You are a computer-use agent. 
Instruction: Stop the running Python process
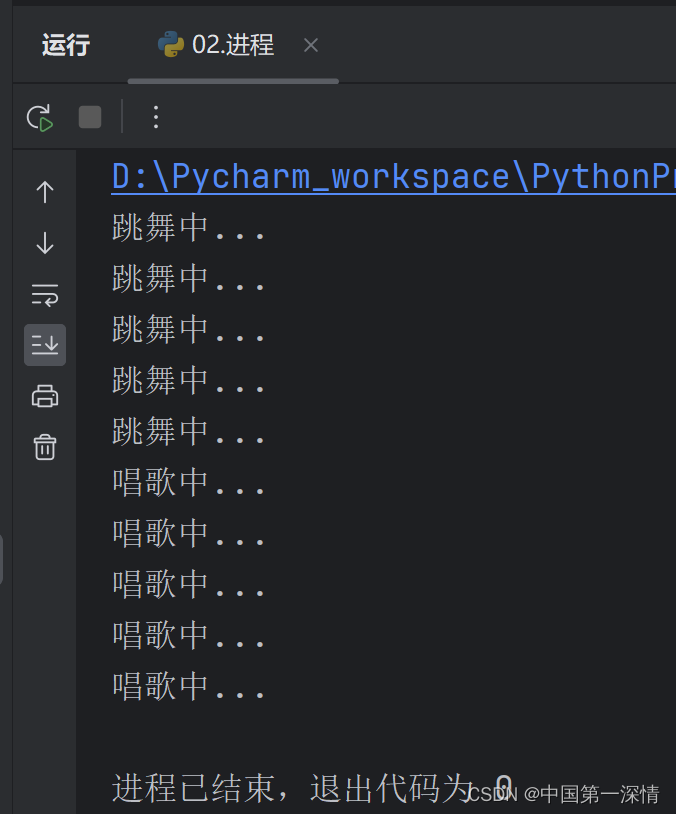pyautogui.click(x=89, y=117)
